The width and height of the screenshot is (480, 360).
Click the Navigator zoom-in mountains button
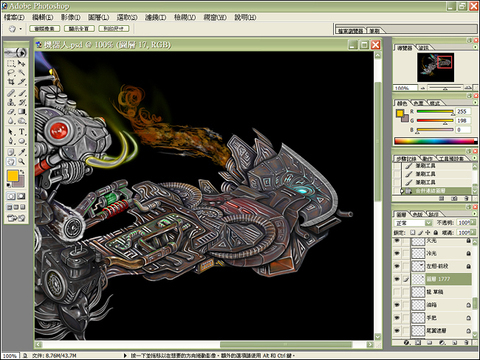pos(468,88)
